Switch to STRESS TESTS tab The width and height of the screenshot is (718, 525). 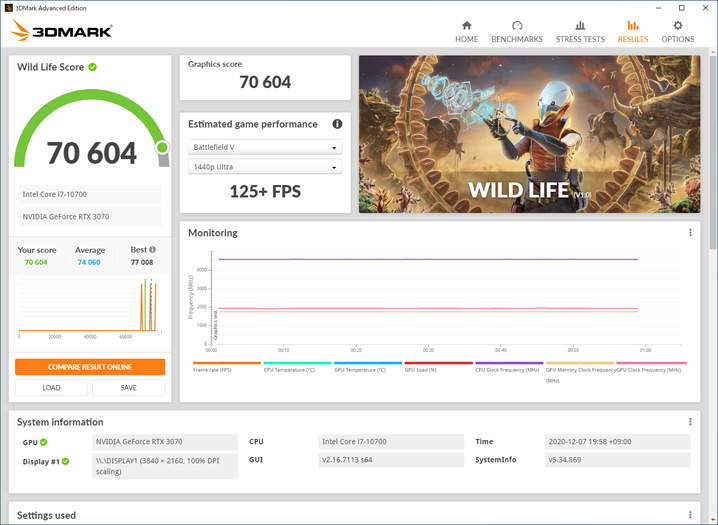(x=580, y=32)
